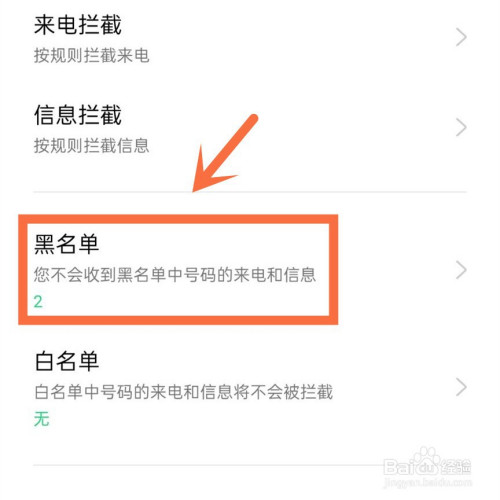Click the orange highlight box border
Viewport: 500px width, 500px height.
click(178, 219)
